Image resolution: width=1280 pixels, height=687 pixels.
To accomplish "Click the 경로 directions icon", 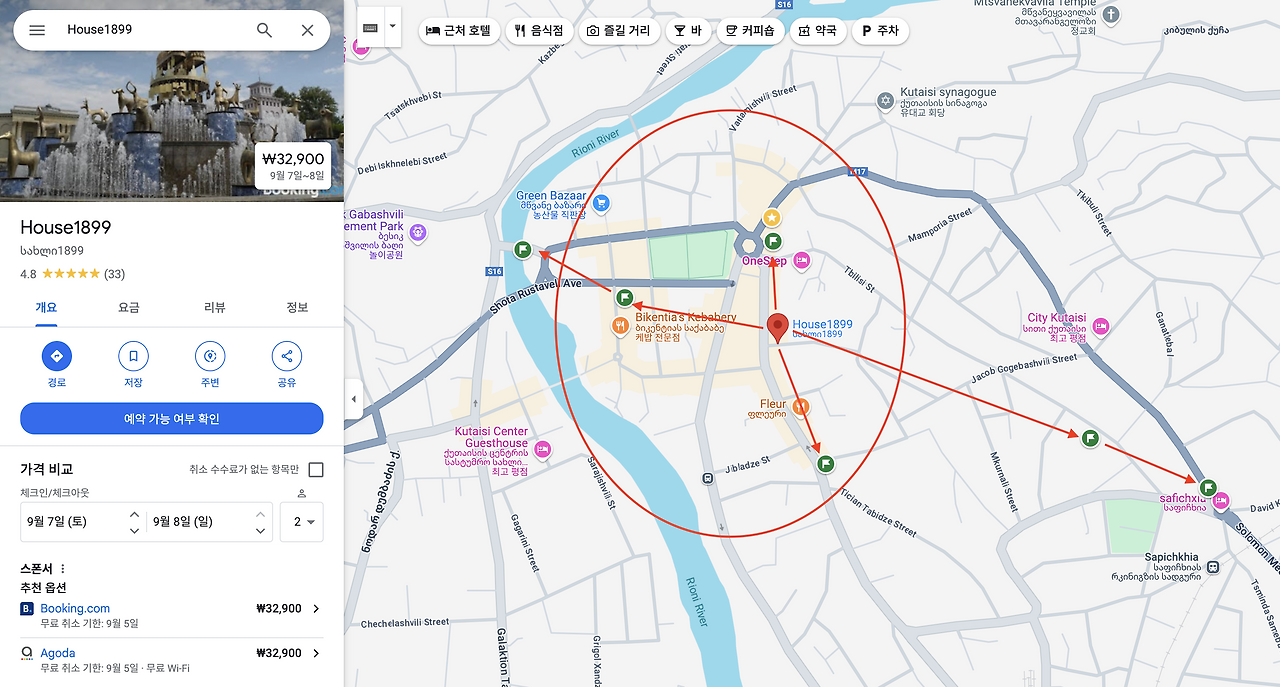I will coord(56,356).
